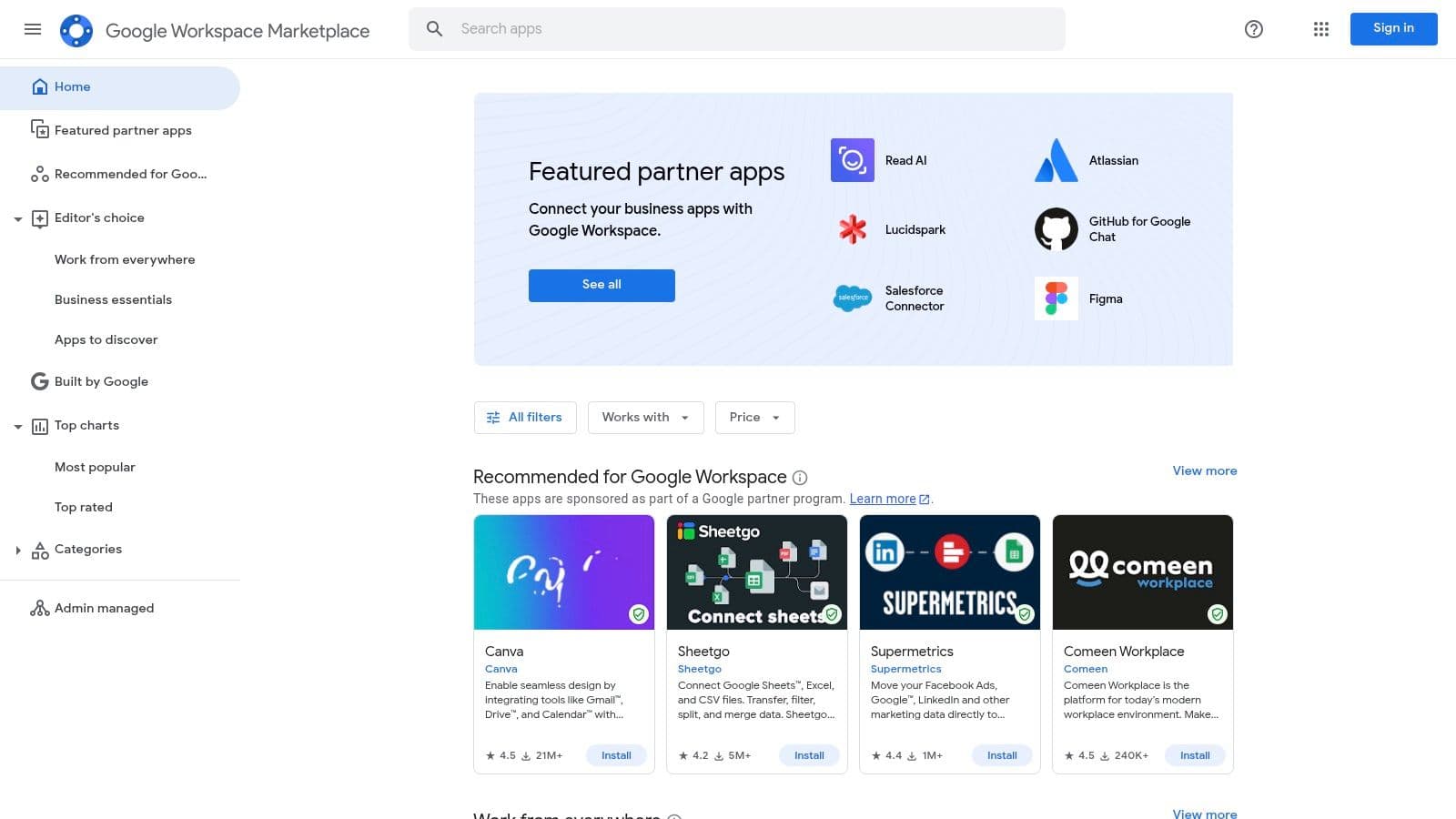Select the Lucidspark partner icon
The height and width of the screenshot is (819, 1456).
coord(852,229)
